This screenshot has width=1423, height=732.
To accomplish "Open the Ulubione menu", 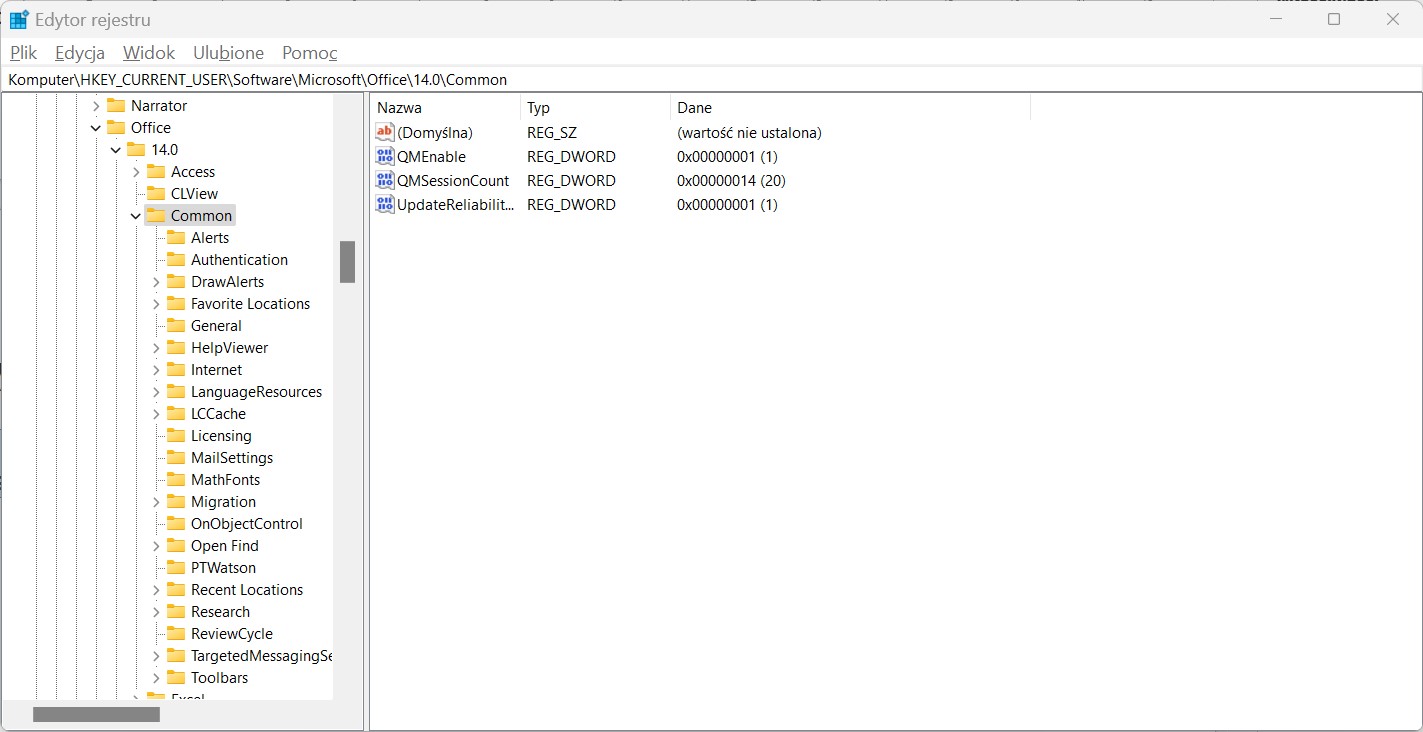I will click(229, 53).
